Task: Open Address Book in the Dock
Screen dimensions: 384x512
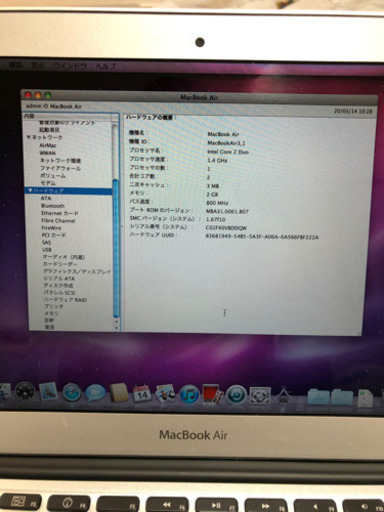Action: pyautogui.click(x=119, y=394)
